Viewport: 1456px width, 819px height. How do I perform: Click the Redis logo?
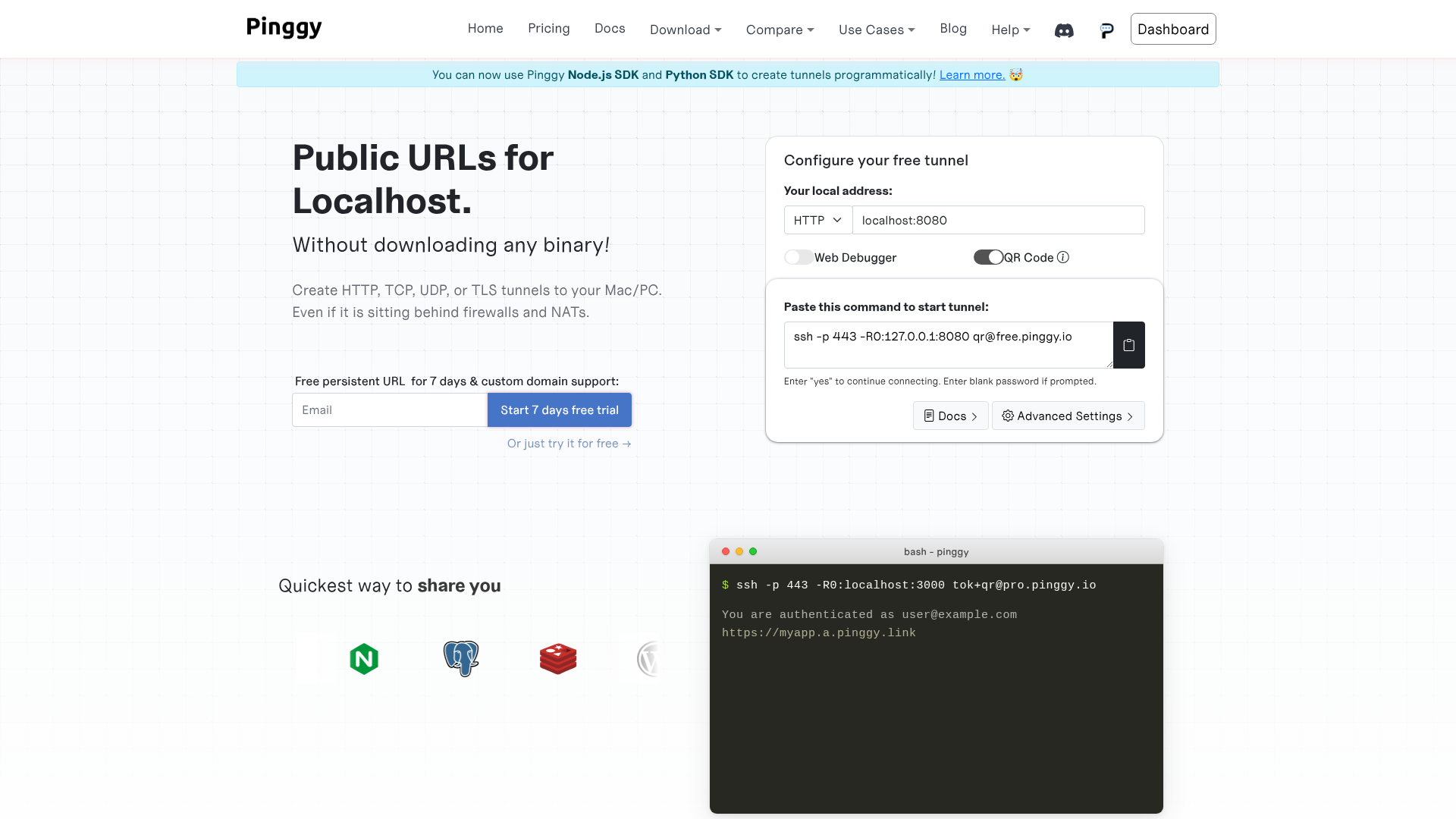coord(558,658)
